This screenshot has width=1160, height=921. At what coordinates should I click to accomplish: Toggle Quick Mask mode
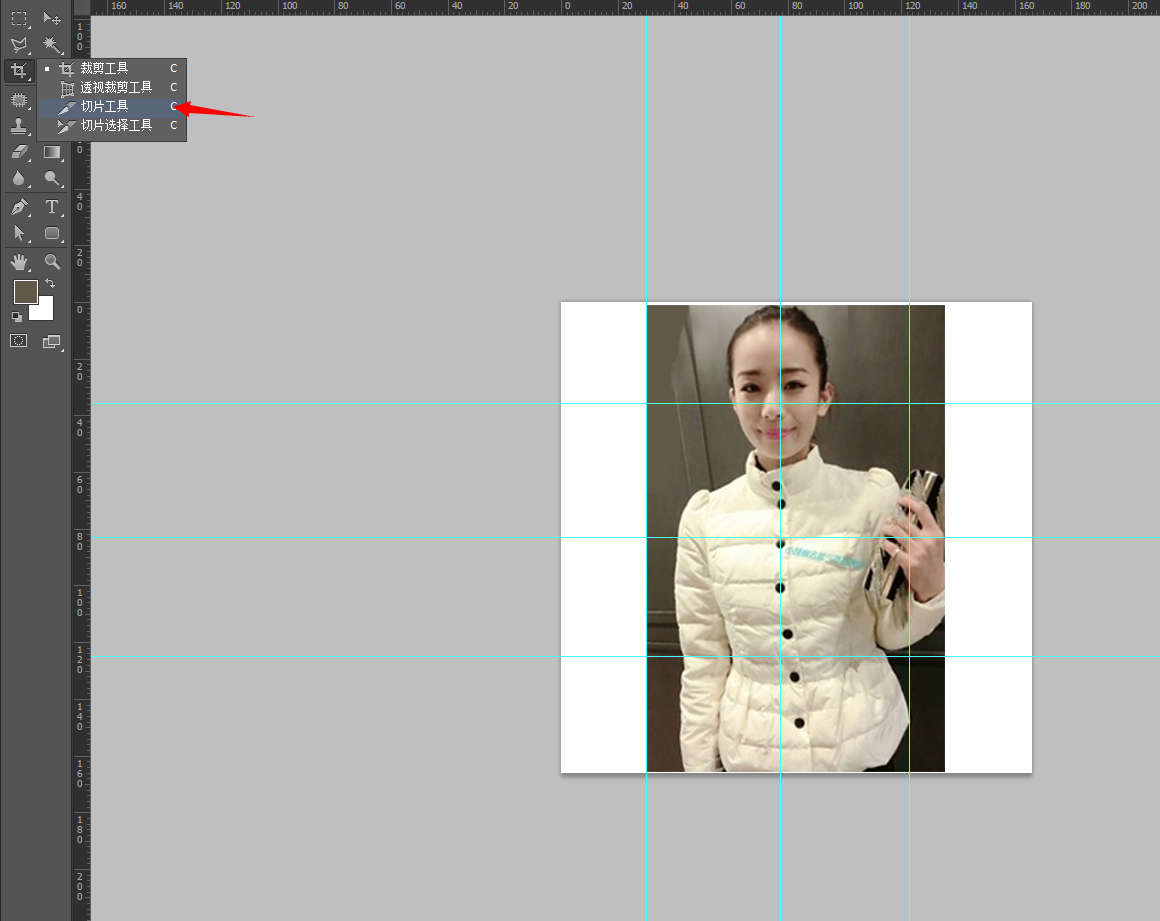(x=18, y=341)
